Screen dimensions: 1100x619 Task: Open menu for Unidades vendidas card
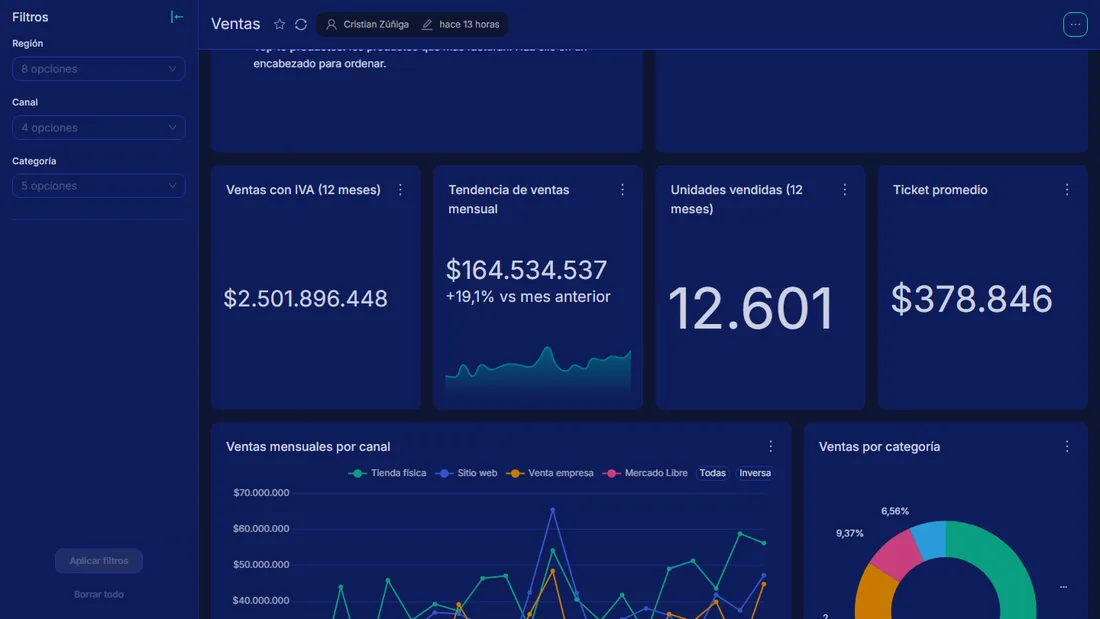(x=845, y=189)
